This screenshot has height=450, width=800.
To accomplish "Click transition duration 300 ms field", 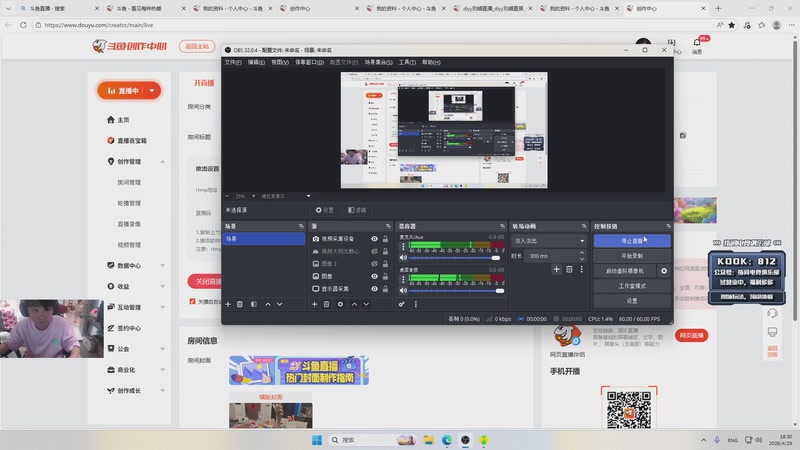I will coord(552,256).
